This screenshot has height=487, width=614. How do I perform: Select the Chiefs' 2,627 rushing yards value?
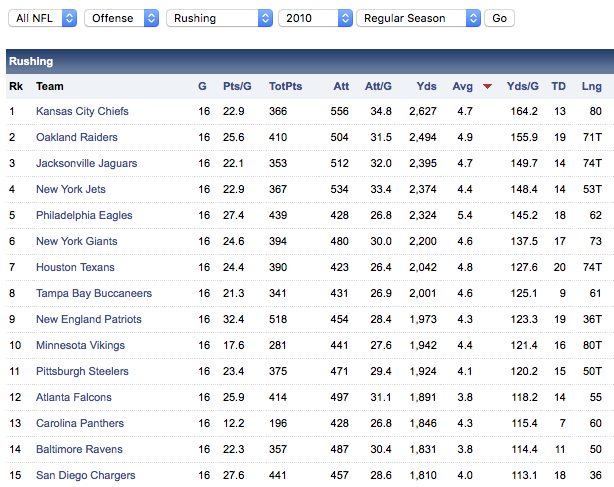[423, 111]
